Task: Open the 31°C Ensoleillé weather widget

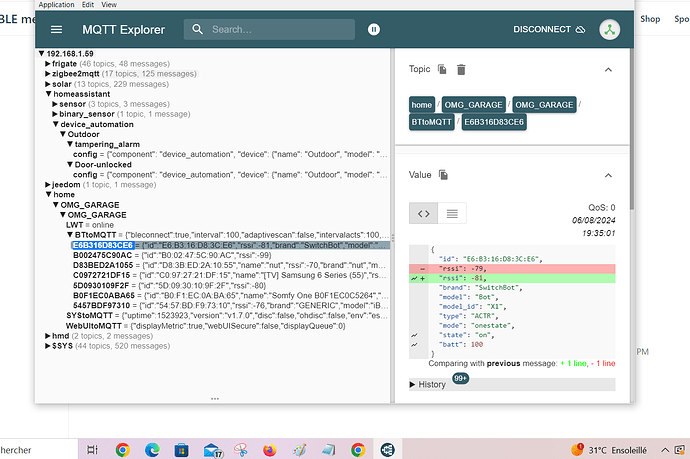Action: tap(609, 450)
